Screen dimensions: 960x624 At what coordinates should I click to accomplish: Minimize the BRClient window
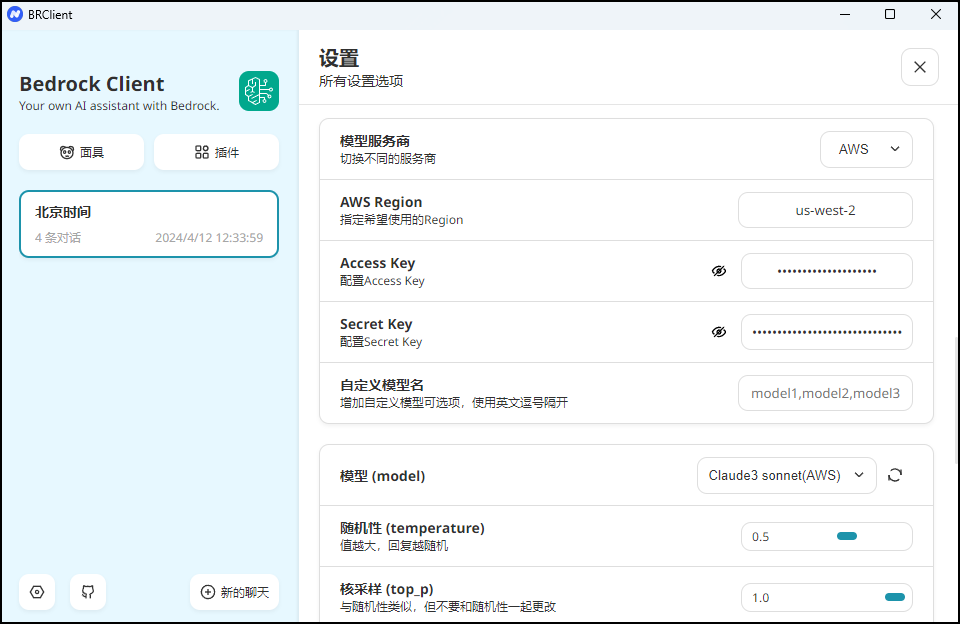(845, 14)
